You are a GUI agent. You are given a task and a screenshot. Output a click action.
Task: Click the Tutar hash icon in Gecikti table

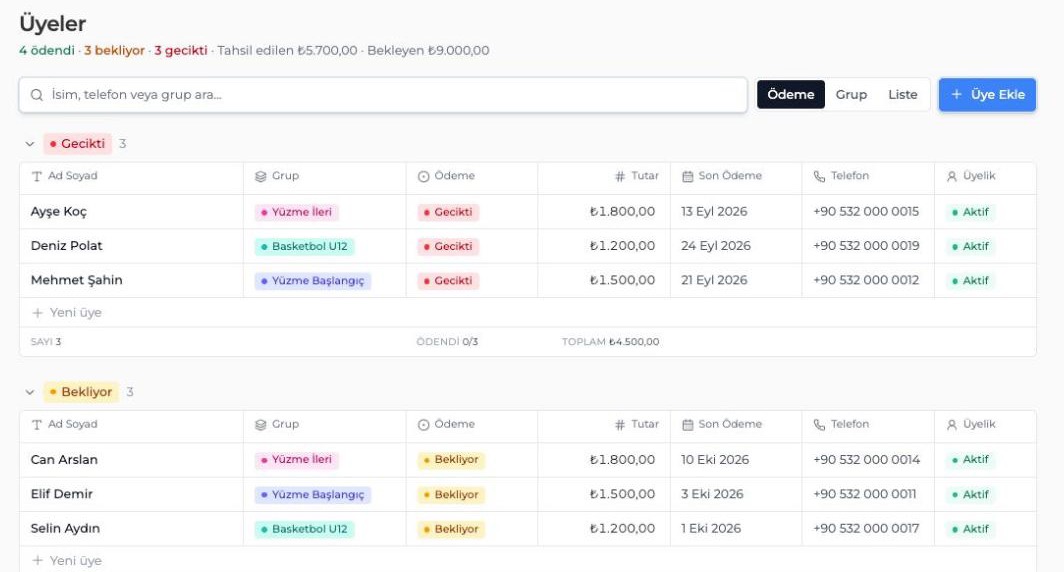(x=620, y=176)
